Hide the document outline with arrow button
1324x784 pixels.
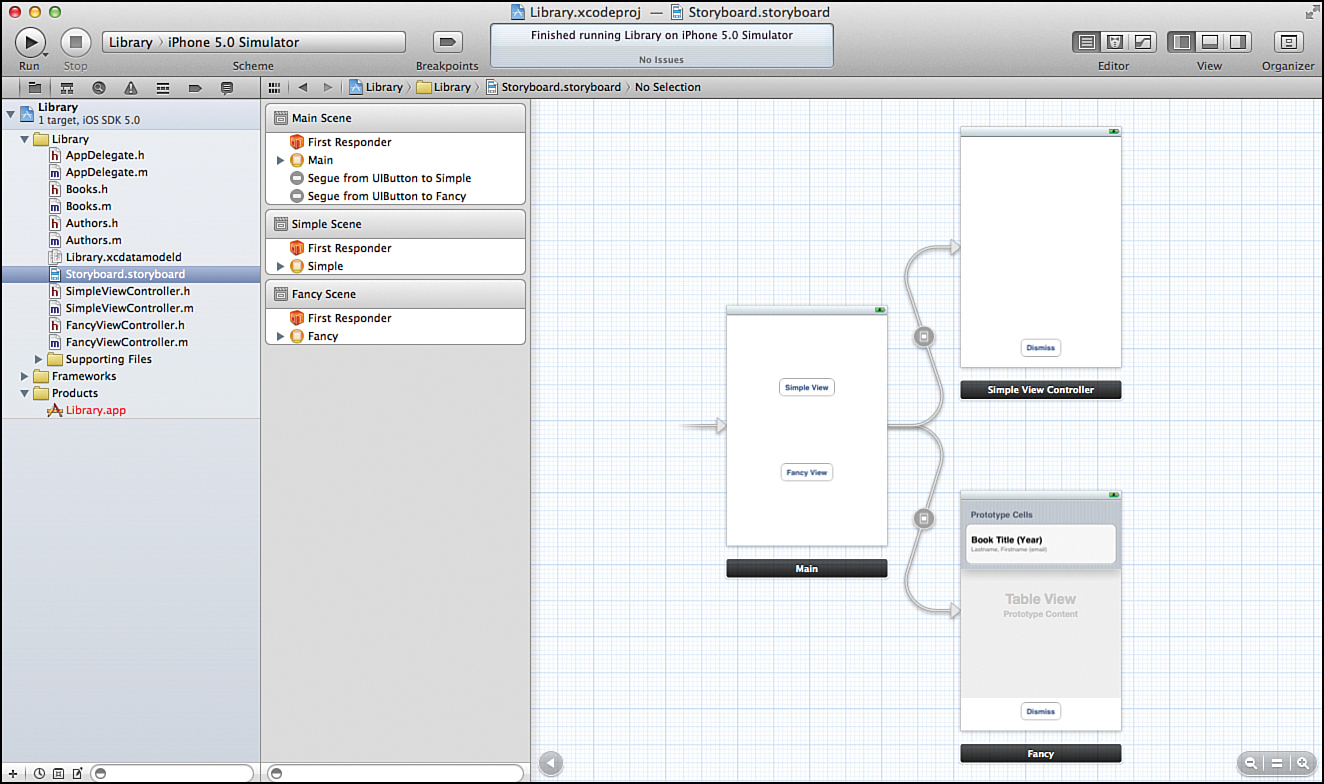[550, 763]
